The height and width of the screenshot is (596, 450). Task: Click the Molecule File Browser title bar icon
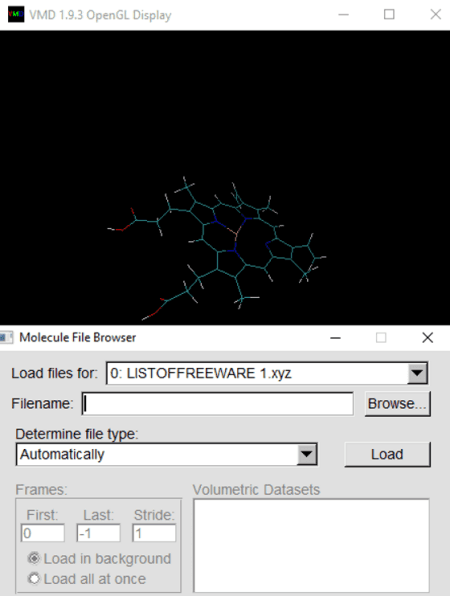[5, 337]
